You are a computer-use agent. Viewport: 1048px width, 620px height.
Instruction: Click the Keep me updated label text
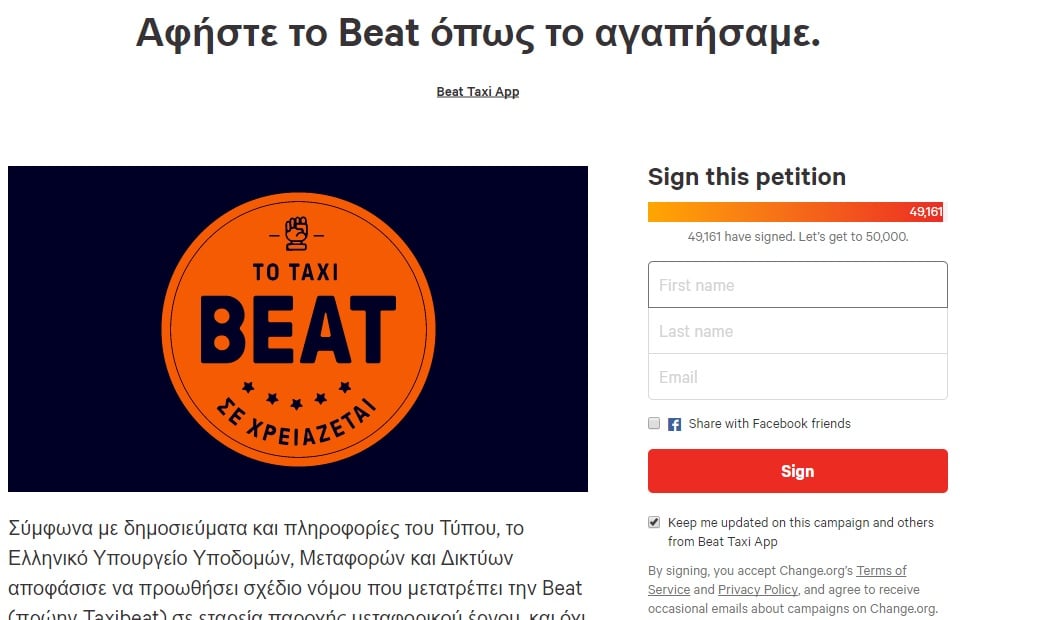coord(801,532)
